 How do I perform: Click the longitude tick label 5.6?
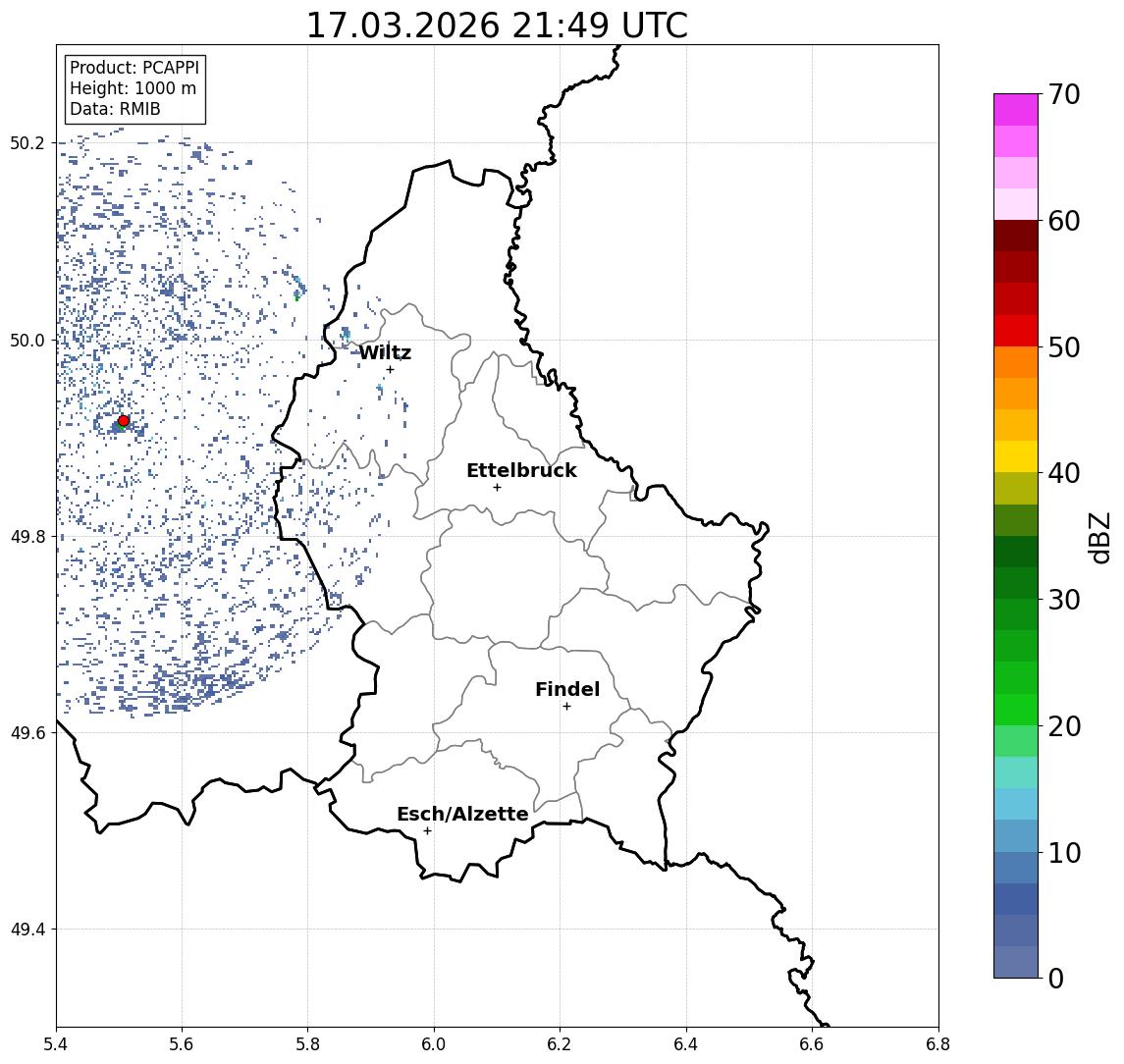point(182,1044)
